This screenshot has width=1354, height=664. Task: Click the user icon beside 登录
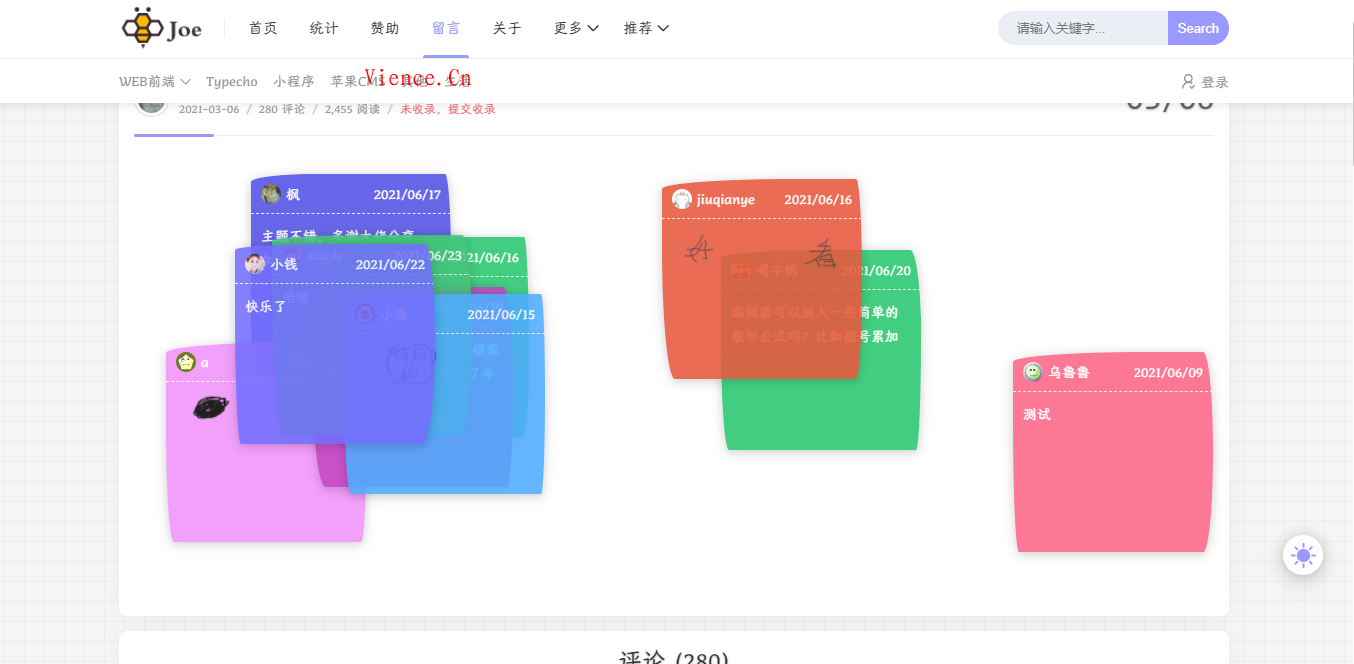coord(1188,82)
